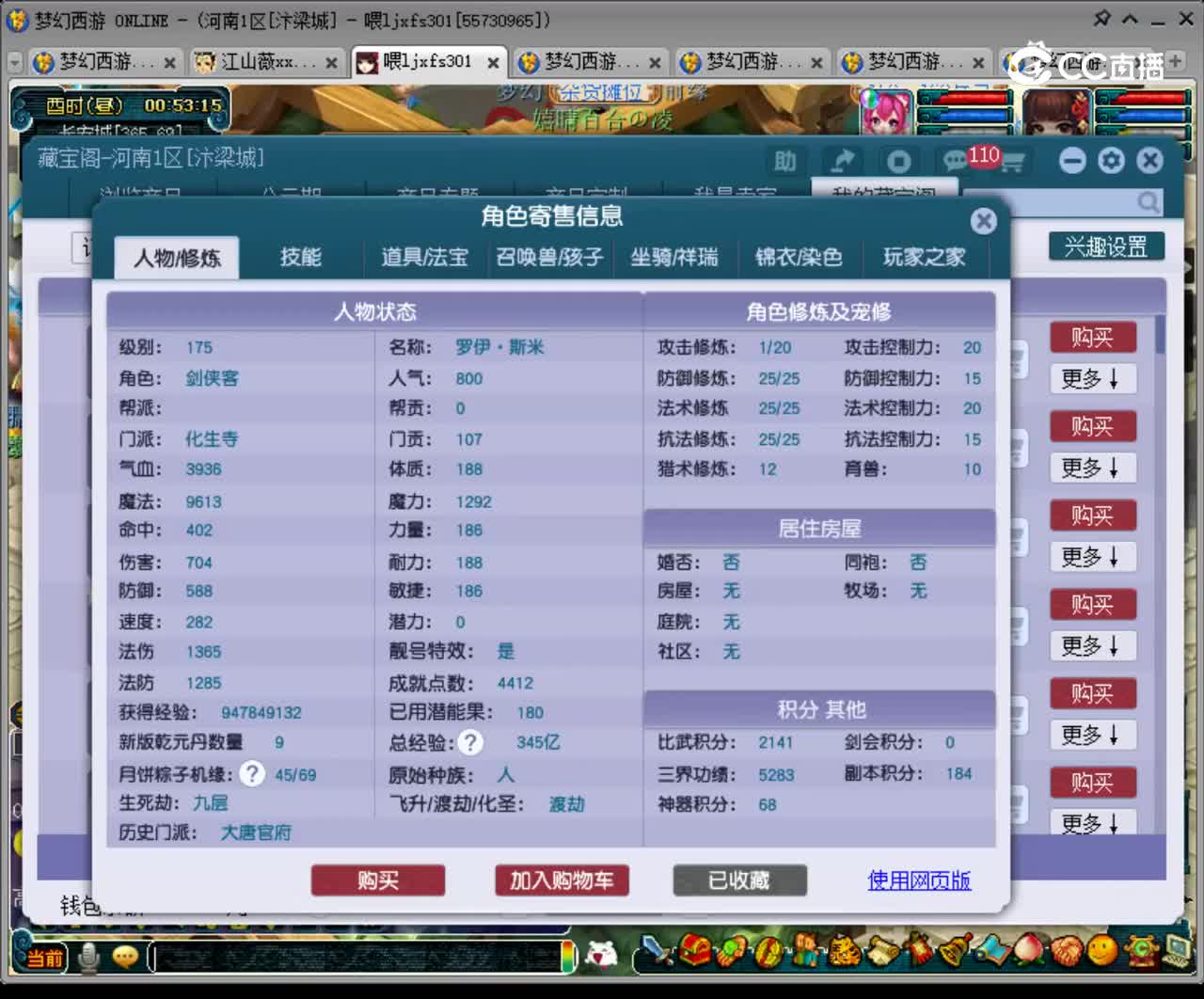The width and height of the screenshot is (1204, 999).
Task: Click 加入购物车 button
Action: point(562,880)
